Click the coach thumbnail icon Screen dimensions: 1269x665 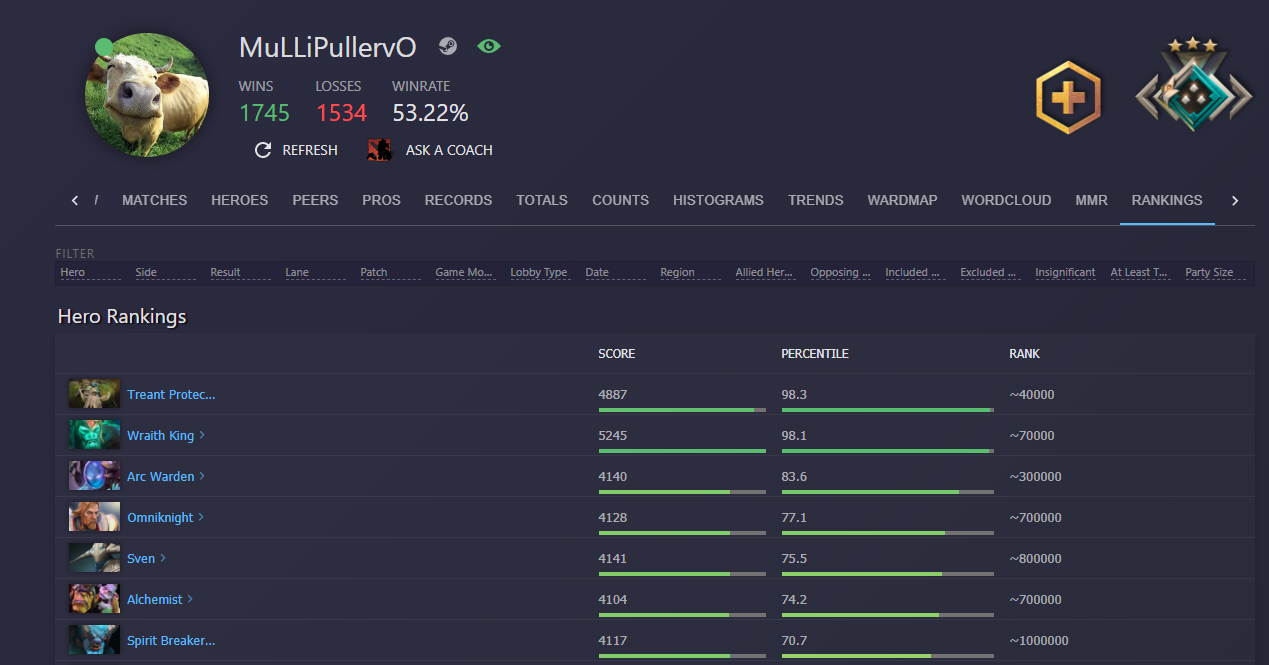(x=379, y=150)
